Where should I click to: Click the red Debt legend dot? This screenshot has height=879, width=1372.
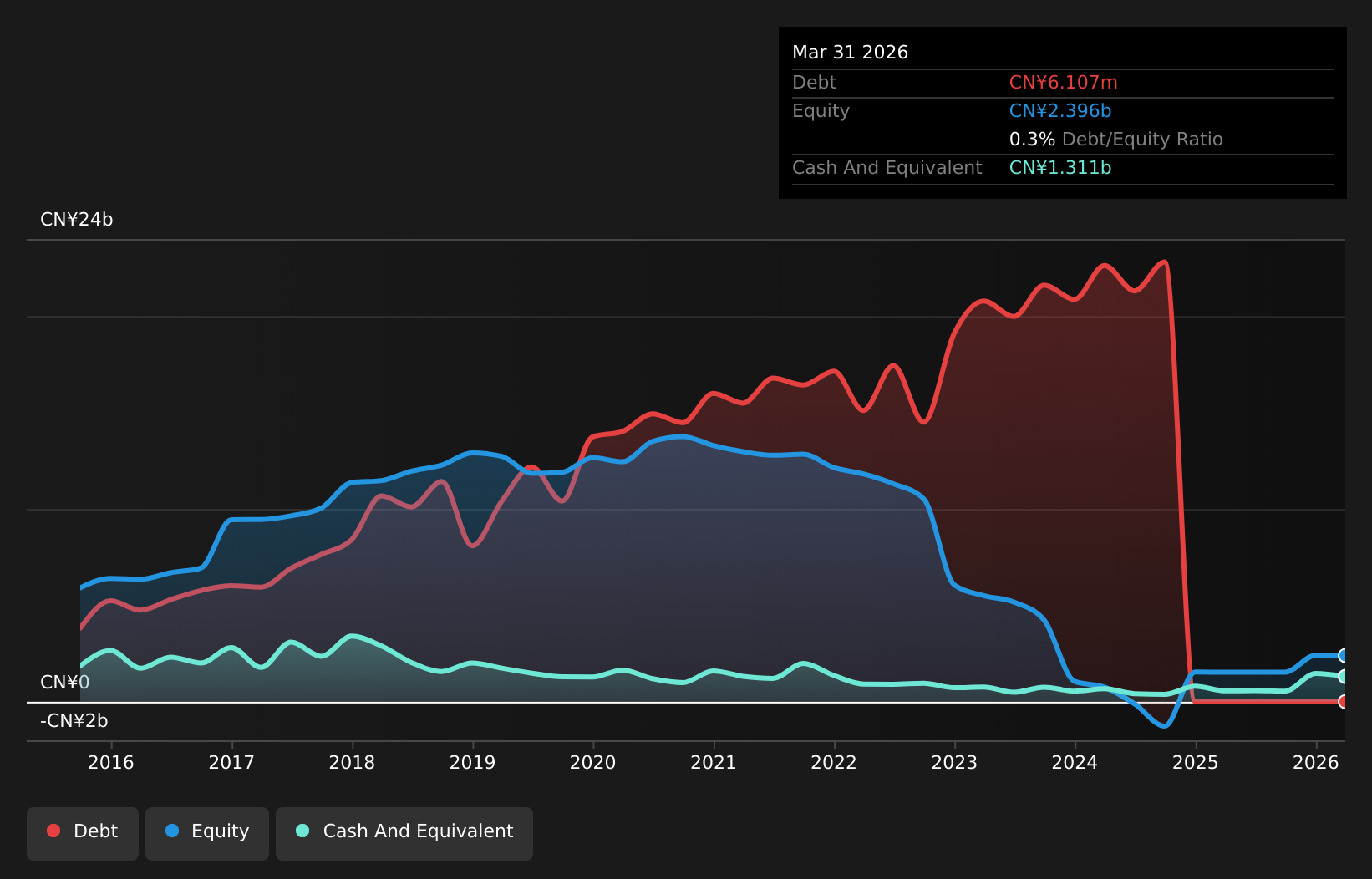tap(53, 831)
